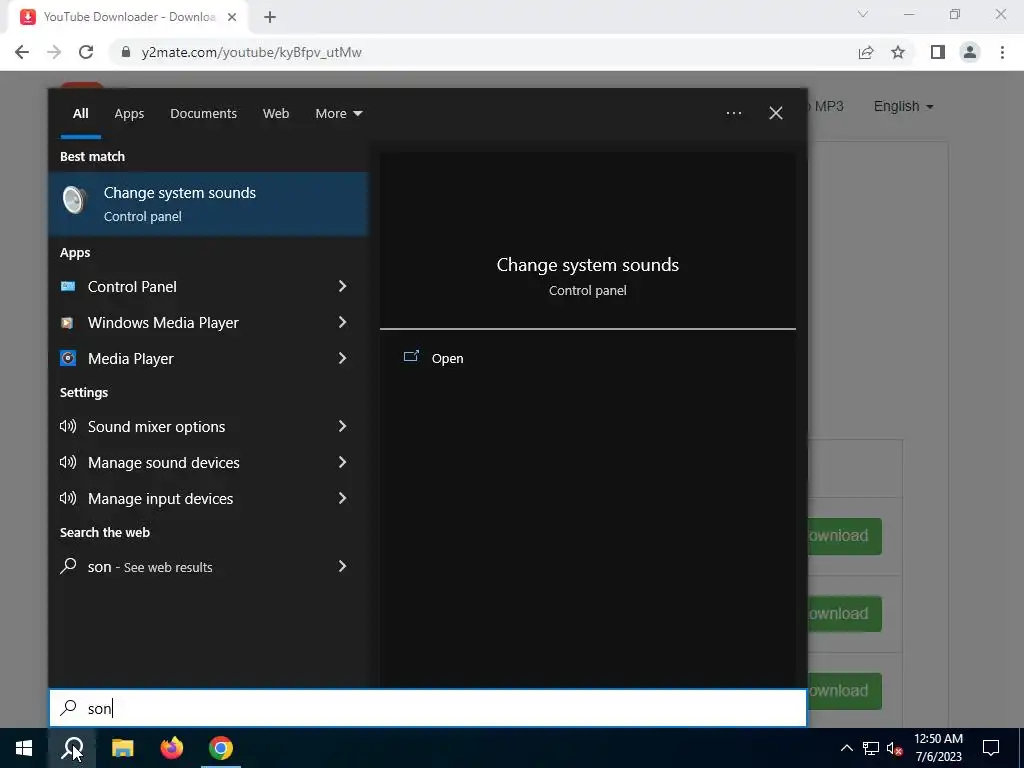View site information padlock icon
This screenshot has width=1024, height=768.
pyautogui.click(x=126, y=52)
